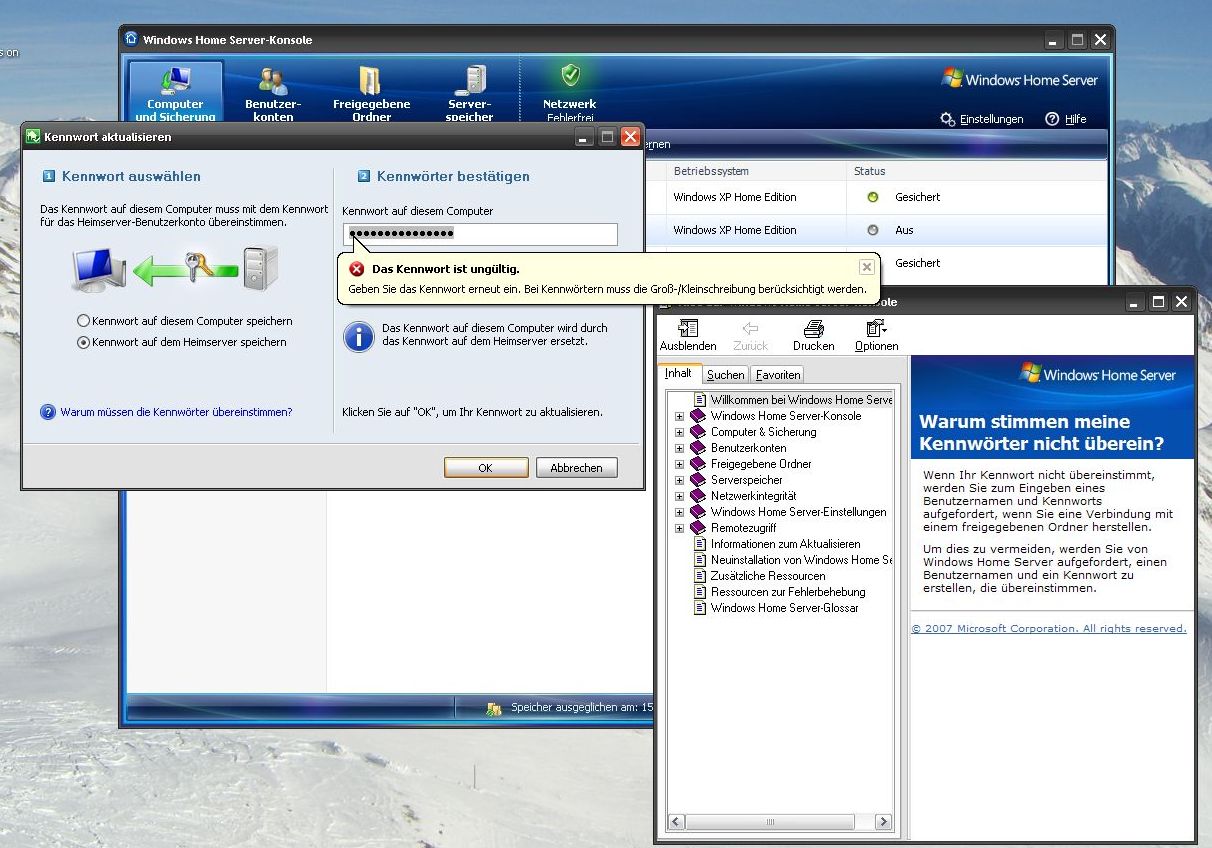The width and height of the screenshot is (1212, 848).
Task: Open Optionen menu in help window
Action: (876, 335)
